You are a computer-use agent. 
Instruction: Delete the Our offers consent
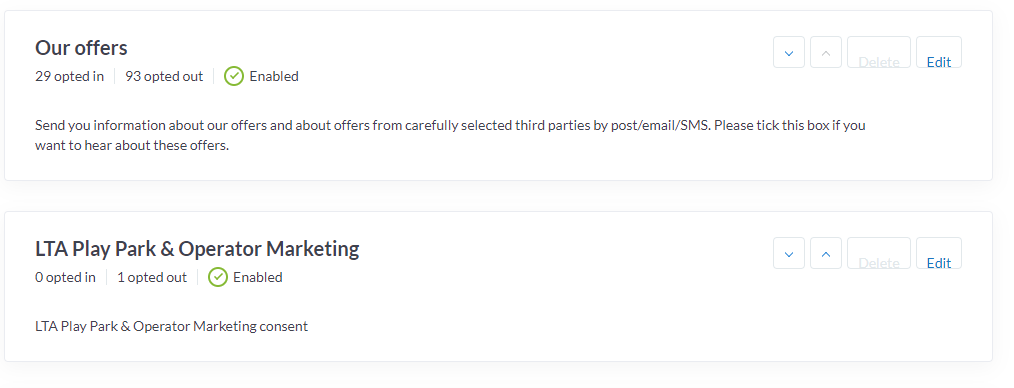coord(879,52)
